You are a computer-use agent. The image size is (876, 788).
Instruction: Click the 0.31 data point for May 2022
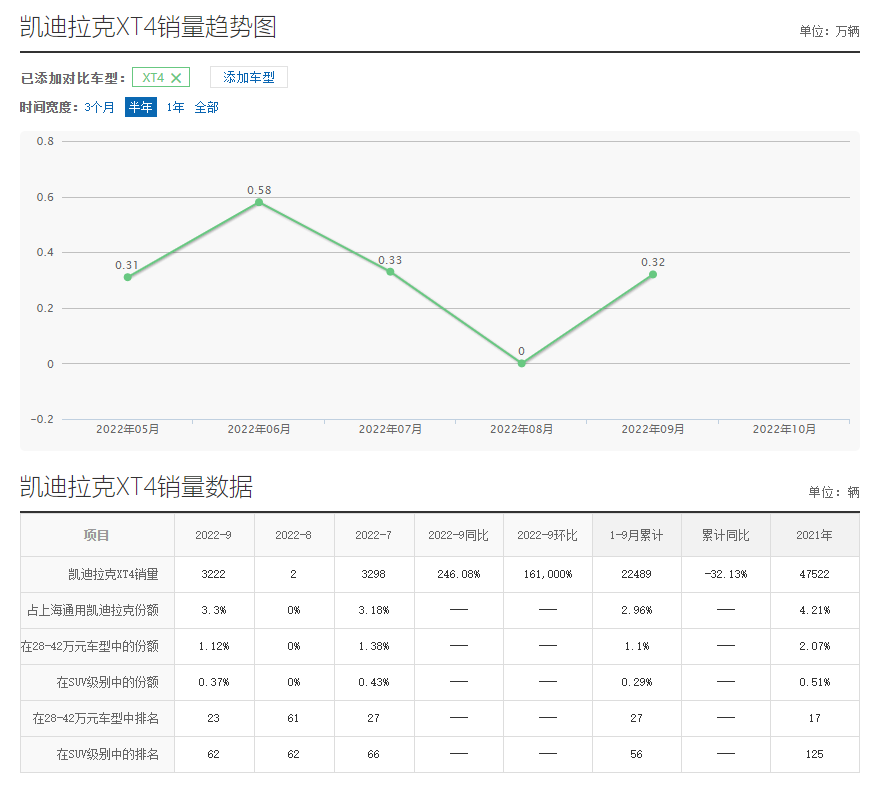pyautogui.click(x=127, y=277)
